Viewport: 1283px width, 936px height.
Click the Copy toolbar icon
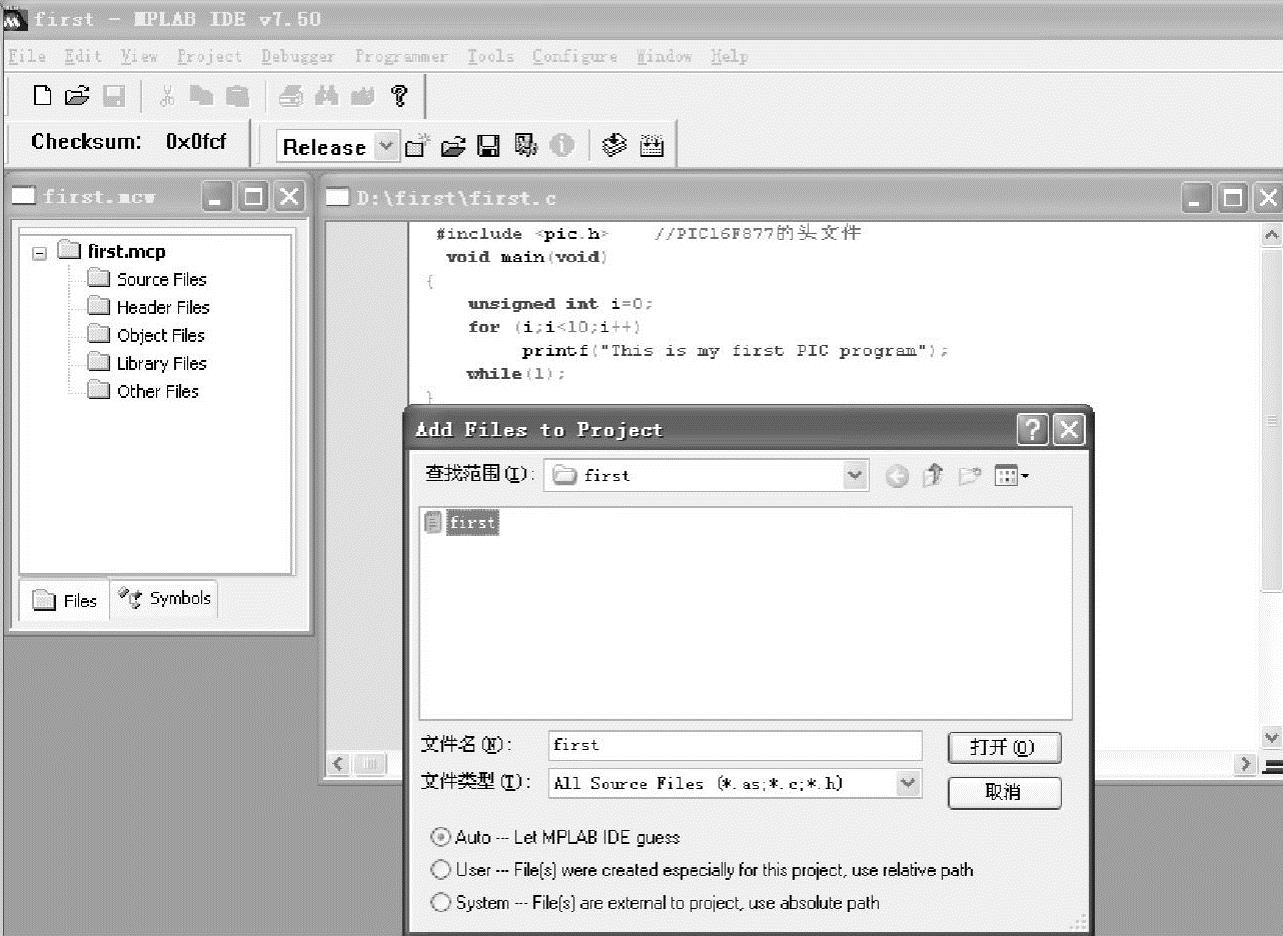202,96
